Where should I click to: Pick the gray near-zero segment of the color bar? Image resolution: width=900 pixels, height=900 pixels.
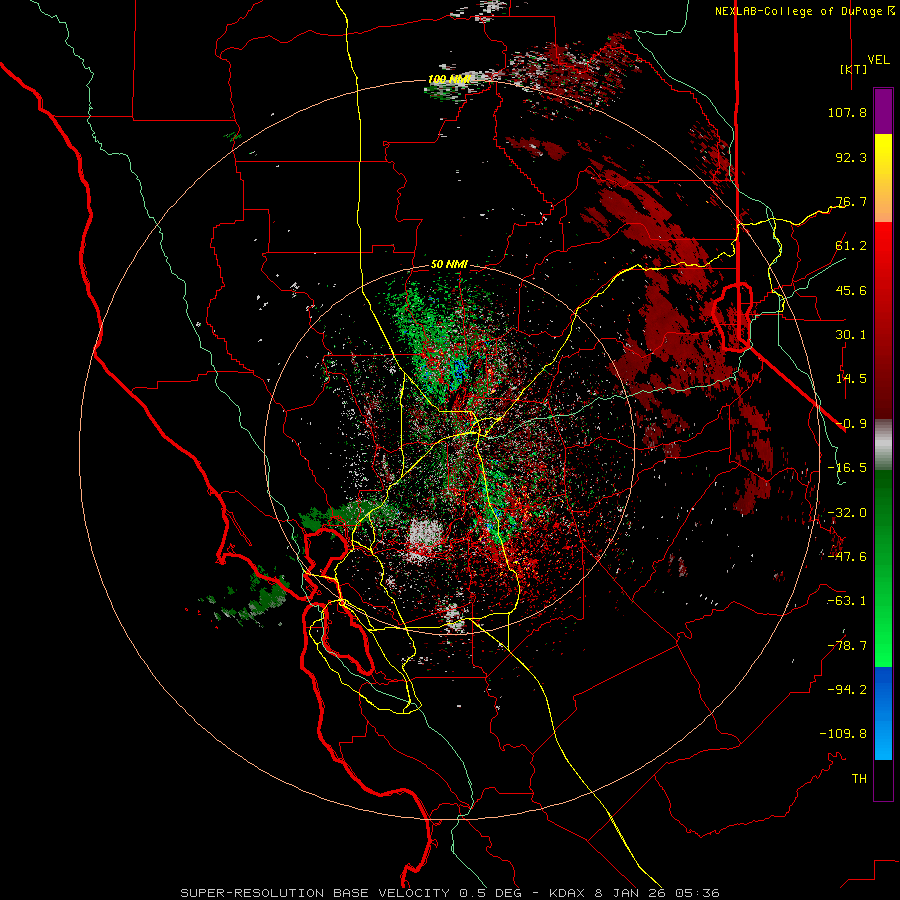(x=883, y=445)
